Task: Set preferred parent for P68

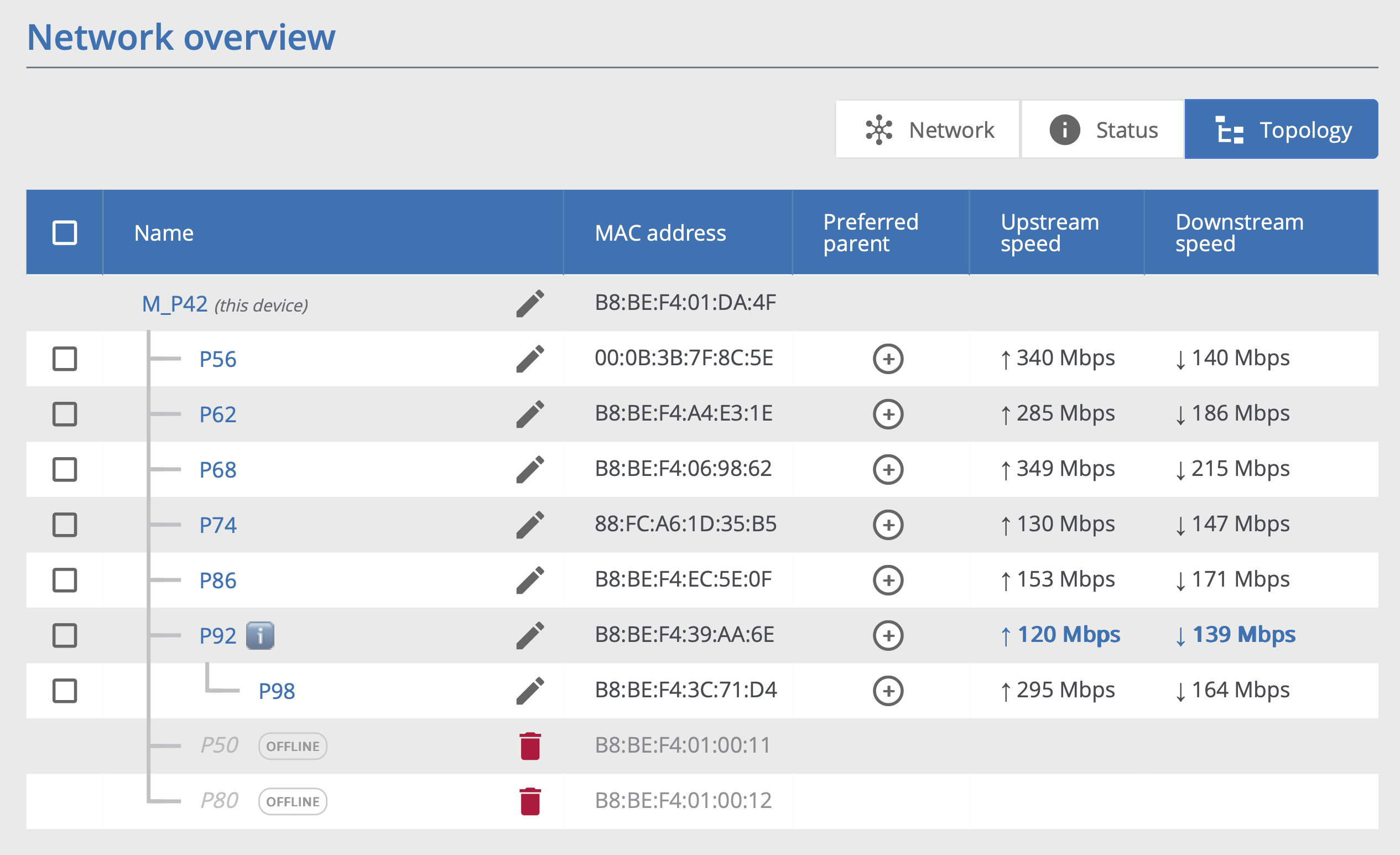Action: click(x=888, y=469)
